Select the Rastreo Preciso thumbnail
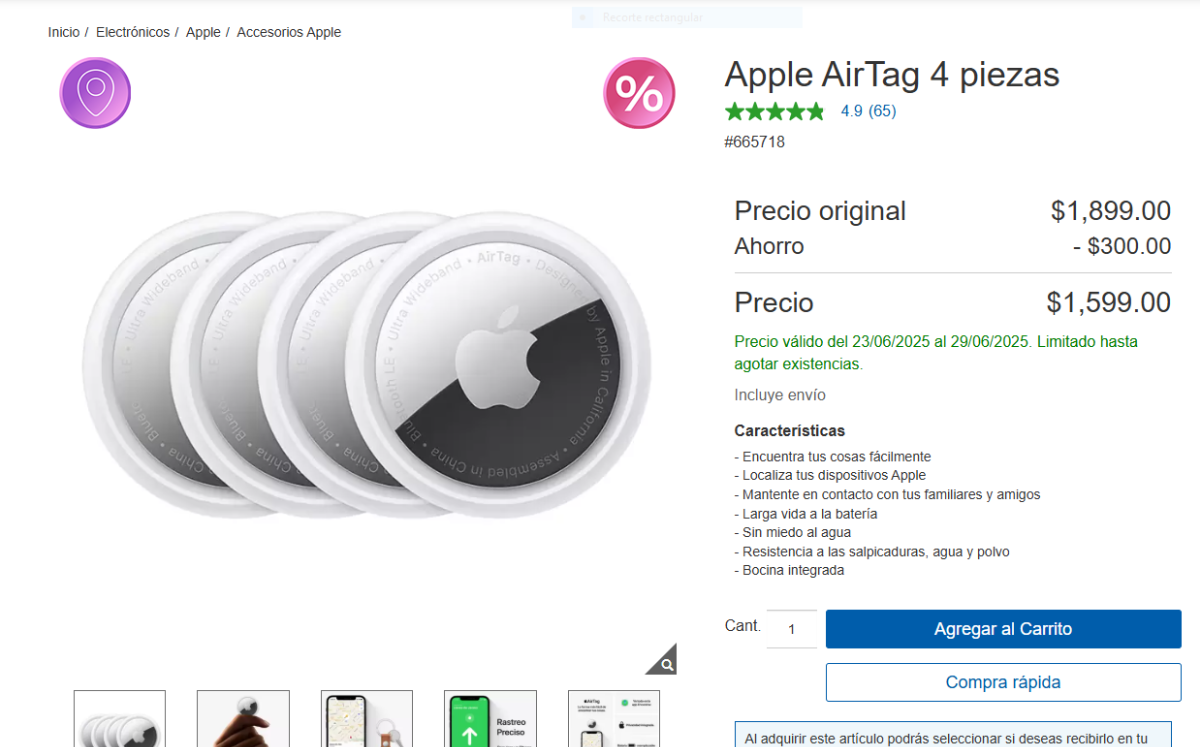The image size is (1200, 747). pos(490,718)
